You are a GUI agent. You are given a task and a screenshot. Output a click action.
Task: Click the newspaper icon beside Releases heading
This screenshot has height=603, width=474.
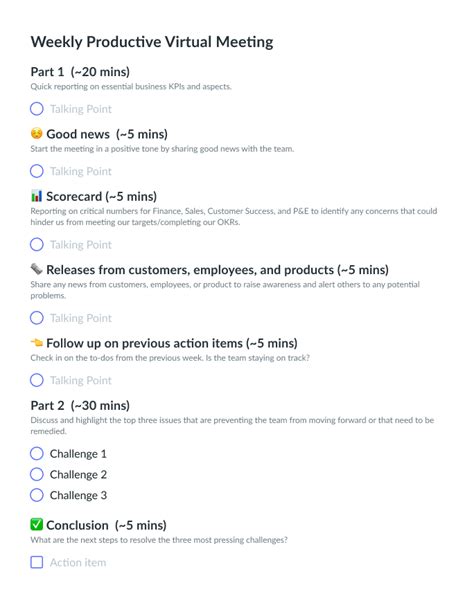[x=36, y=269]
